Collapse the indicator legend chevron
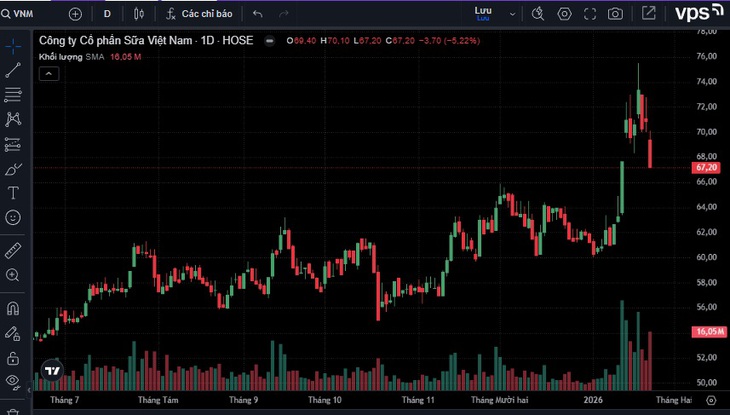This screenshot has height=415, width=730. point(49,74)
